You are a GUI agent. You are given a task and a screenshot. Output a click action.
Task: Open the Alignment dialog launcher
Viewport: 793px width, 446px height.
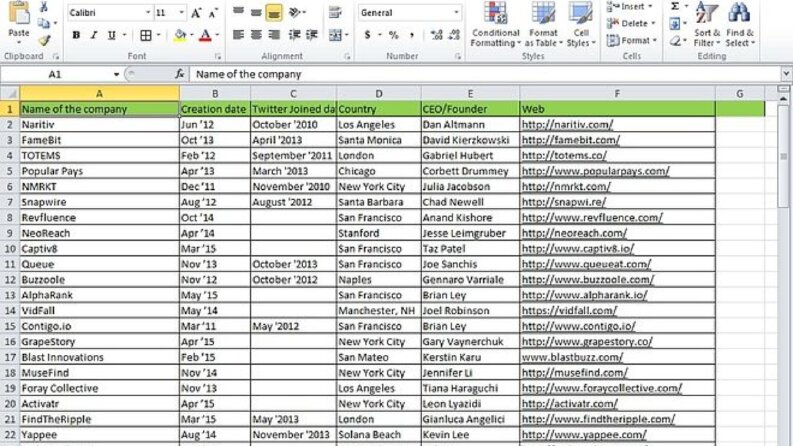tap(347, 56)
